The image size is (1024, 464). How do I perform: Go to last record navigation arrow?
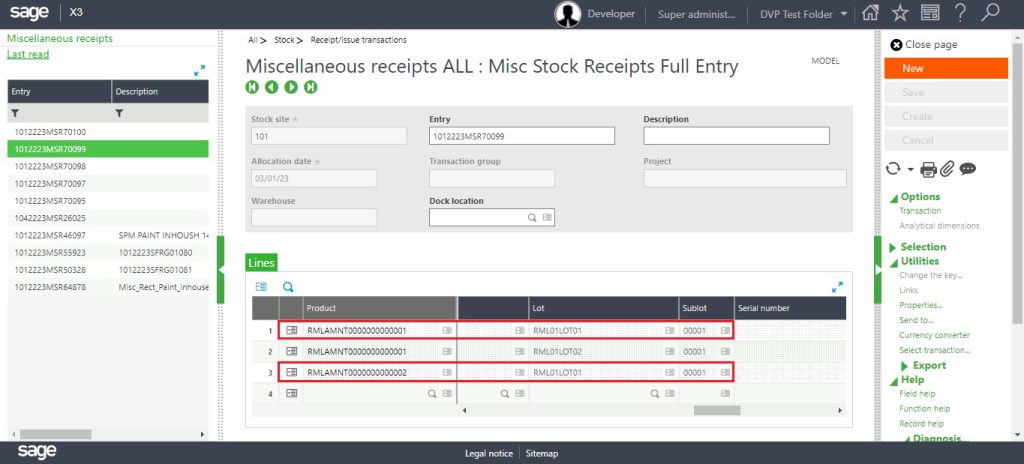(311, 87)
